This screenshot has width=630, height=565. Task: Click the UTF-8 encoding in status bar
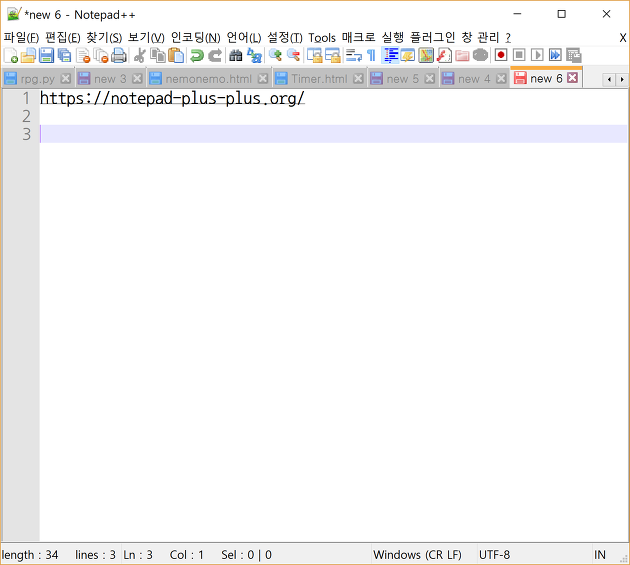[494, 555]
